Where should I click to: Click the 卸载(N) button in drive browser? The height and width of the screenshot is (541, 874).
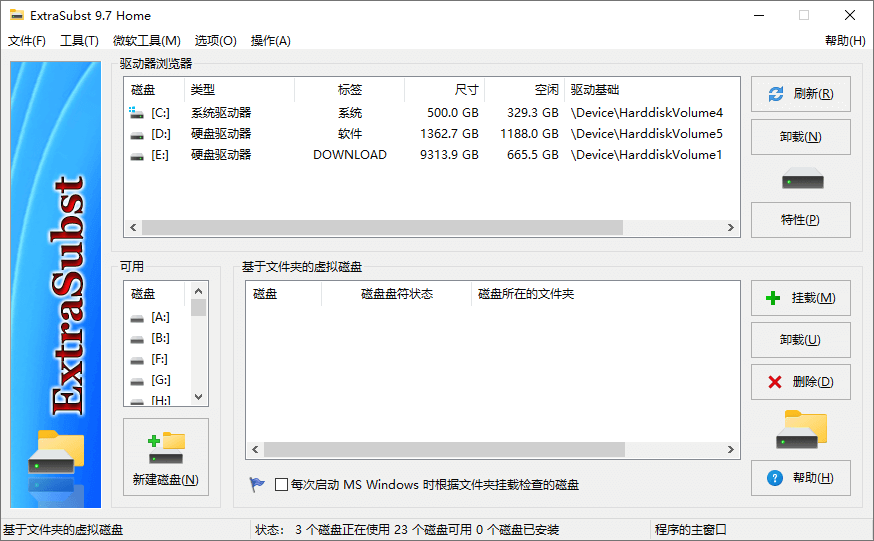[800, 137]
